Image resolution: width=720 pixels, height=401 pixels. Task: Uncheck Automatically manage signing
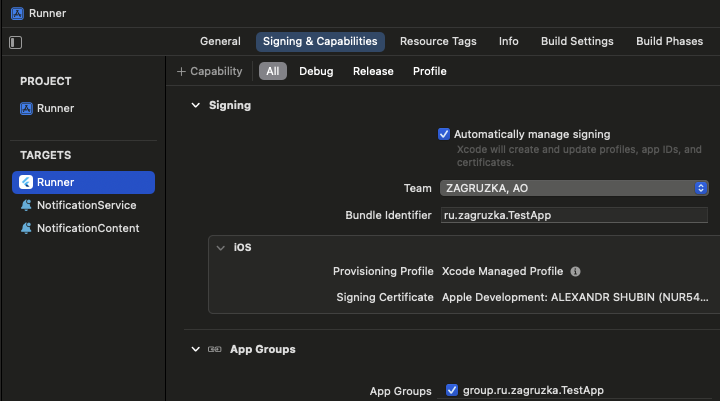click(444, 134)
